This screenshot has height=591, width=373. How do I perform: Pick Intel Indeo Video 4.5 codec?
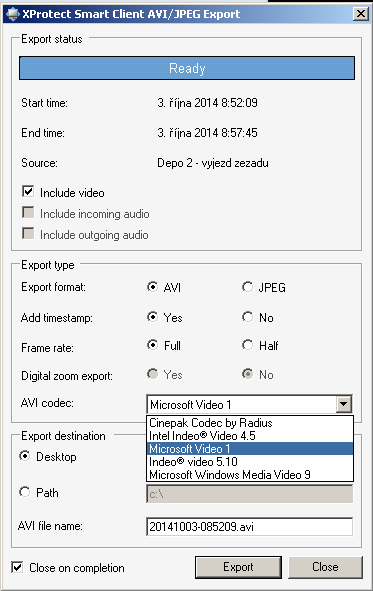(x=250, y=436)
